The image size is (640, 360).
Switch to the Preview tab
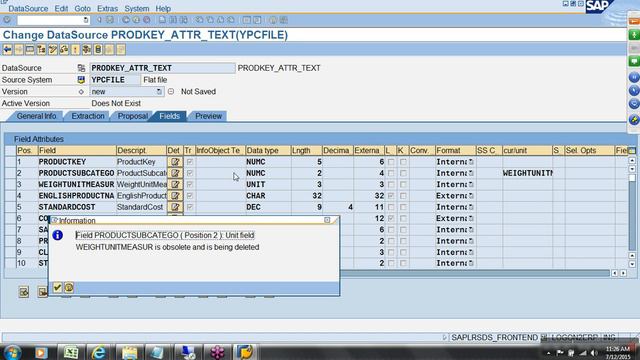click(x=208, y=116)
